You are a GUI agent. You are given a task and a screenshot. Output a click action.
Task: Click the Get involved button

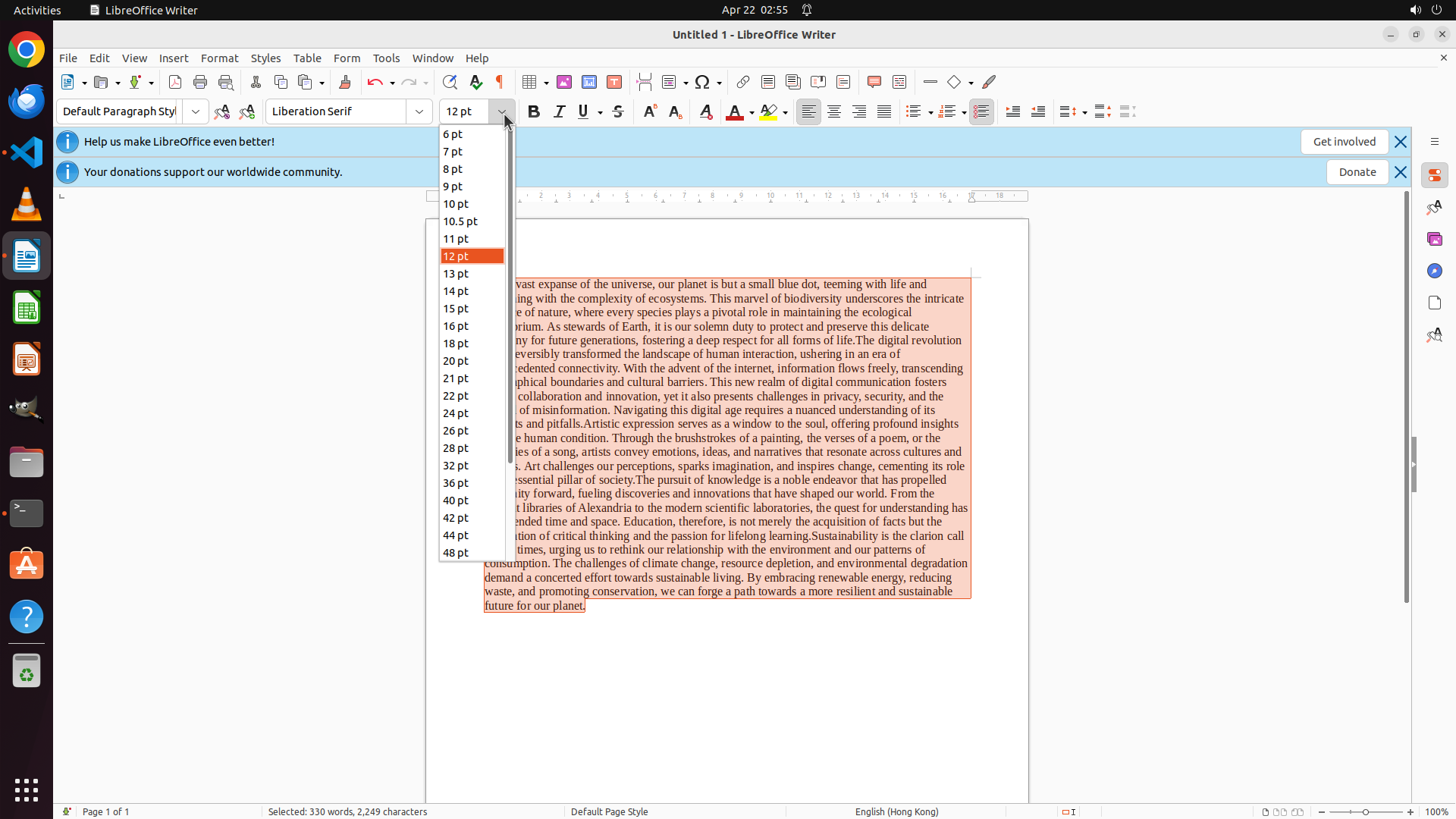point(1344,142)
